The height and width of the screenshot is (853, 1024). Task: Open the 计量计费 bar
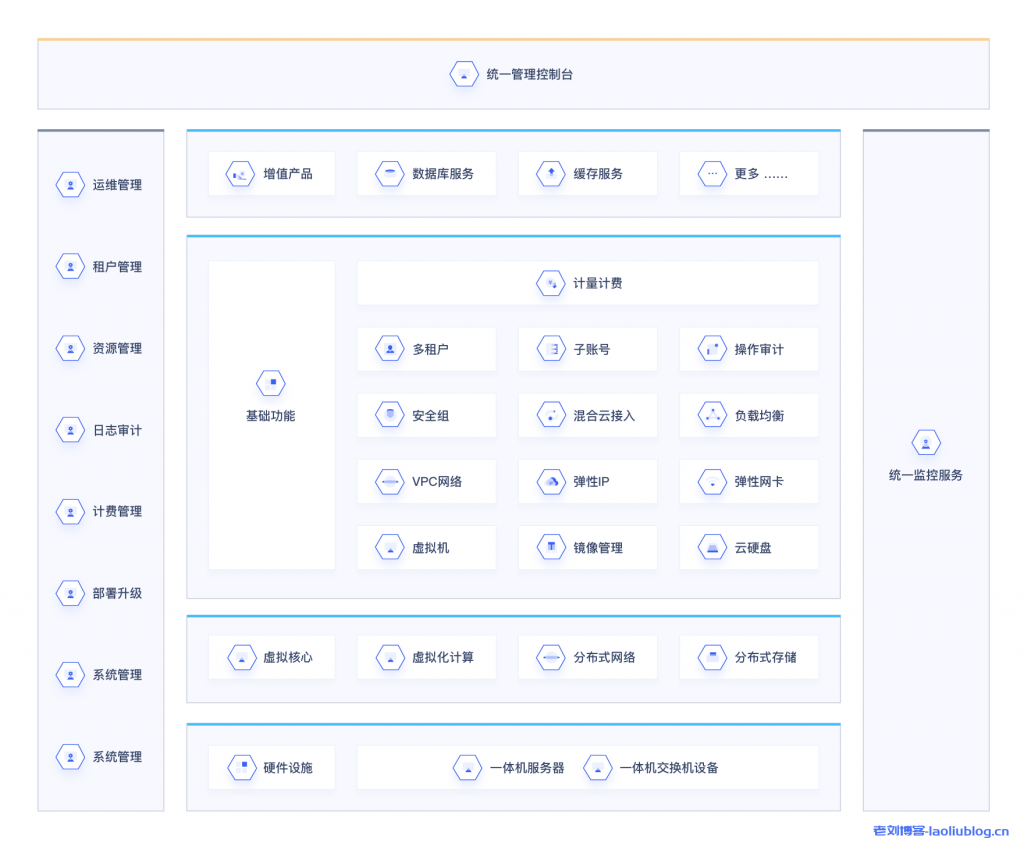587,283
